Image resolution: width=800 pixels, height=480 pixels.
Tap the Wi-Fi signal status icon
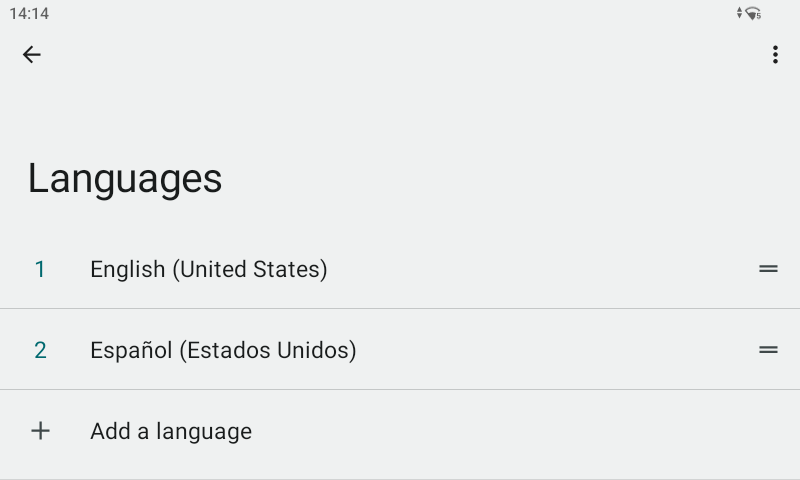tap(754, 13)
